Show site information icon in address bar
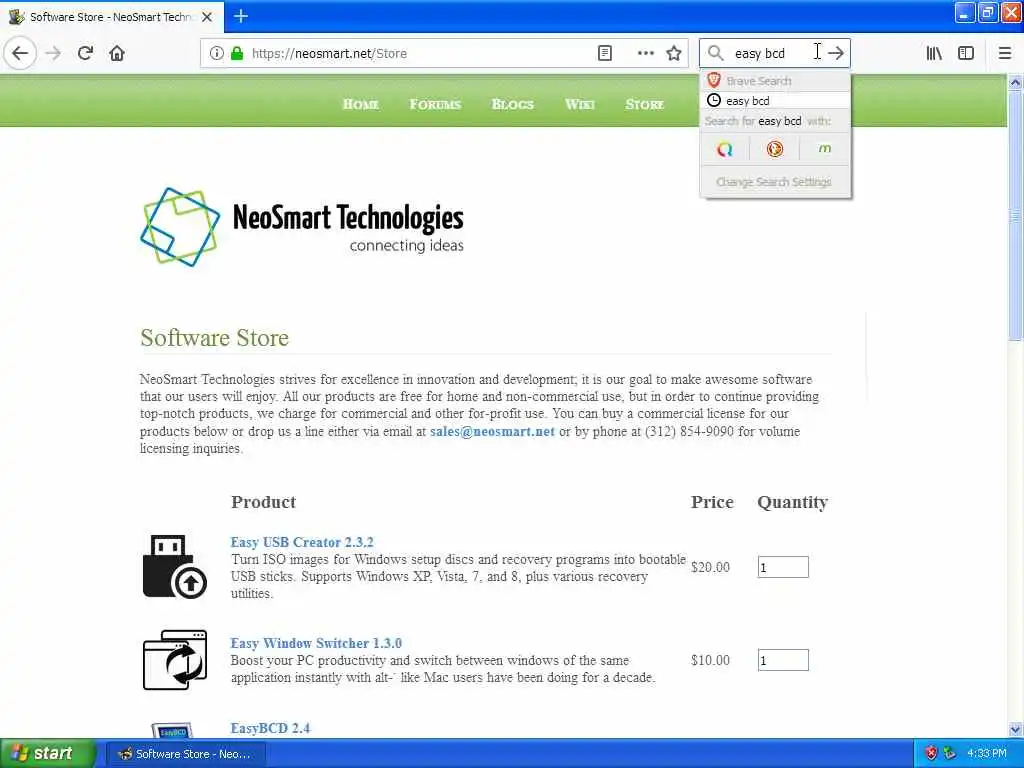 pyautogui.click(x=216, y=53)
